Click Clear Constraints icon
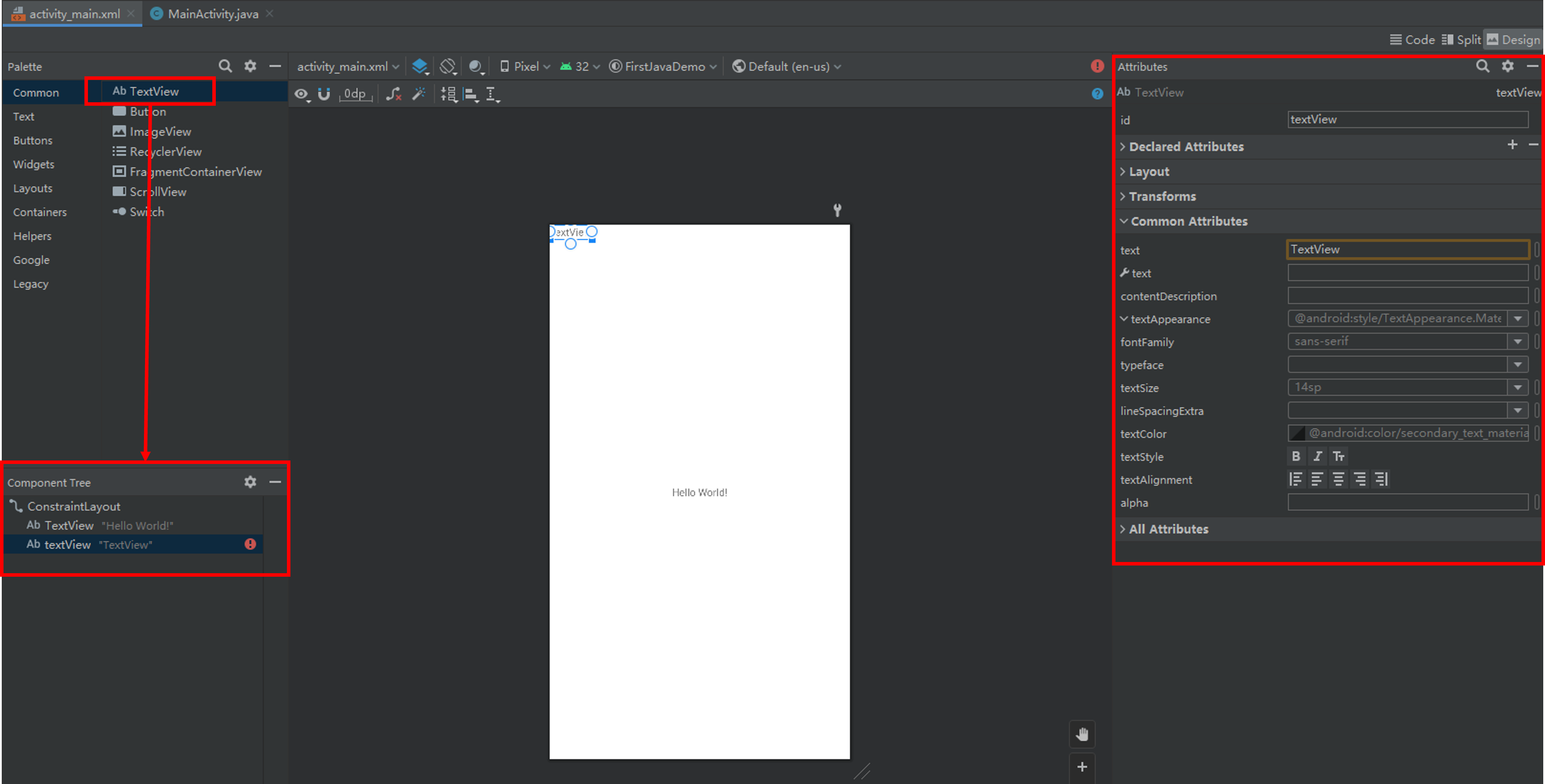 (x=393, y=94)
